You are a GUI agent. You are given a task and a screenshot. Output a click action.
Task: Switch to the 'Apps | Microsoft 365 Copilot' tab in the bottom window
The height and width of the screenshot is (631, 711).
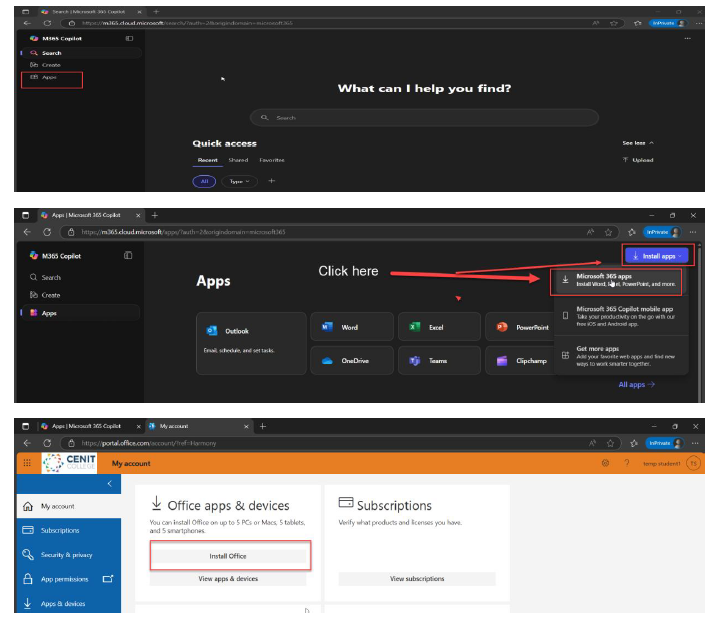coord(87,426)
